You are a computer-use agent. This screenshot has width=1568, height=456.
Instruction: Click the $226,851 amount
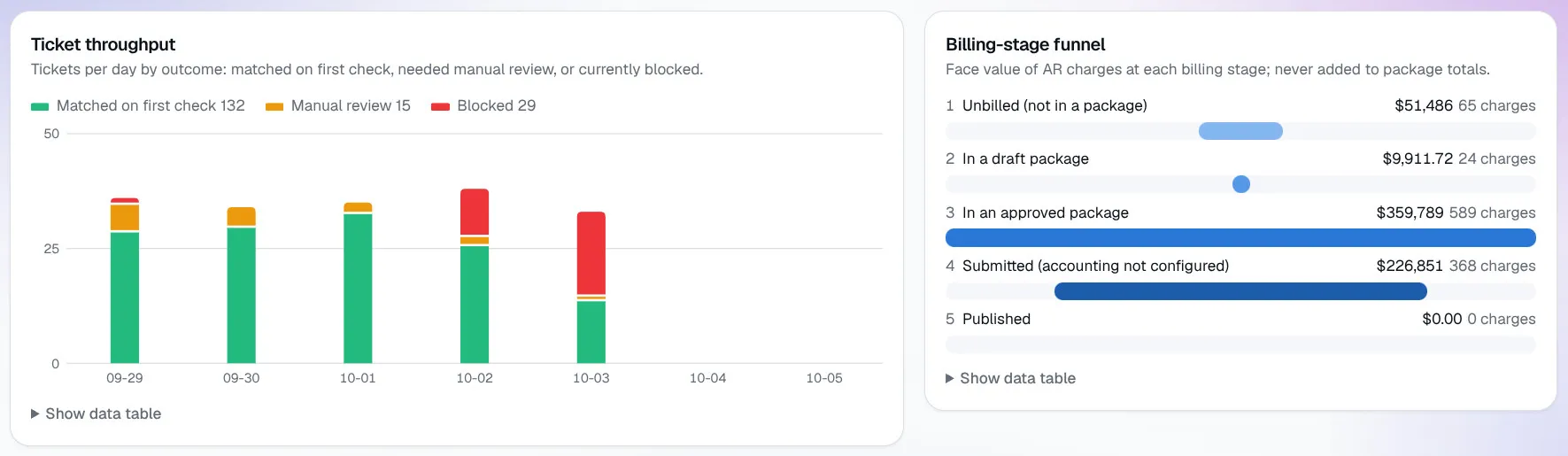[1410, 266]
